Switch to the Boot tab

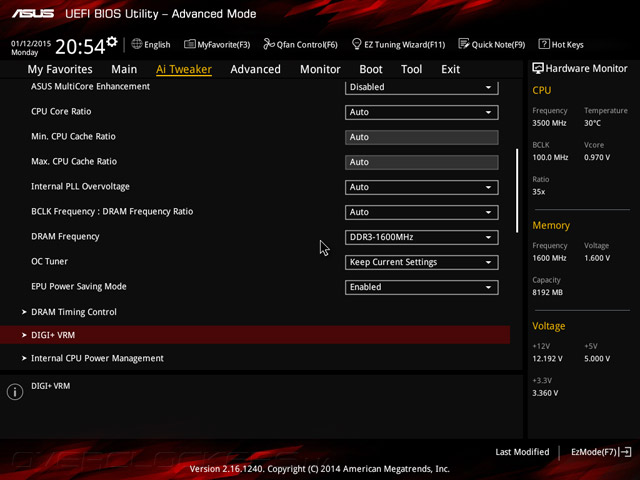tap(371, 69)
